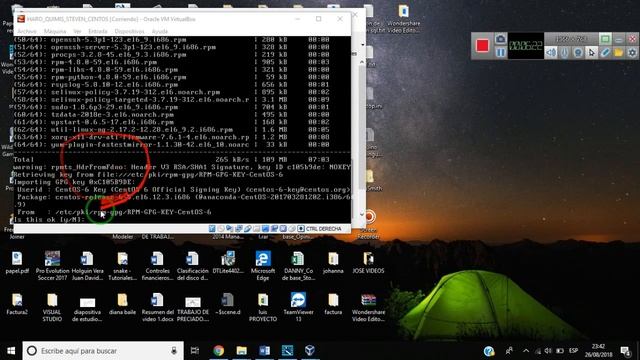This screenshot has height=360, width=640.
Task: Select the Controles financieros Word document
Action: 158,266
